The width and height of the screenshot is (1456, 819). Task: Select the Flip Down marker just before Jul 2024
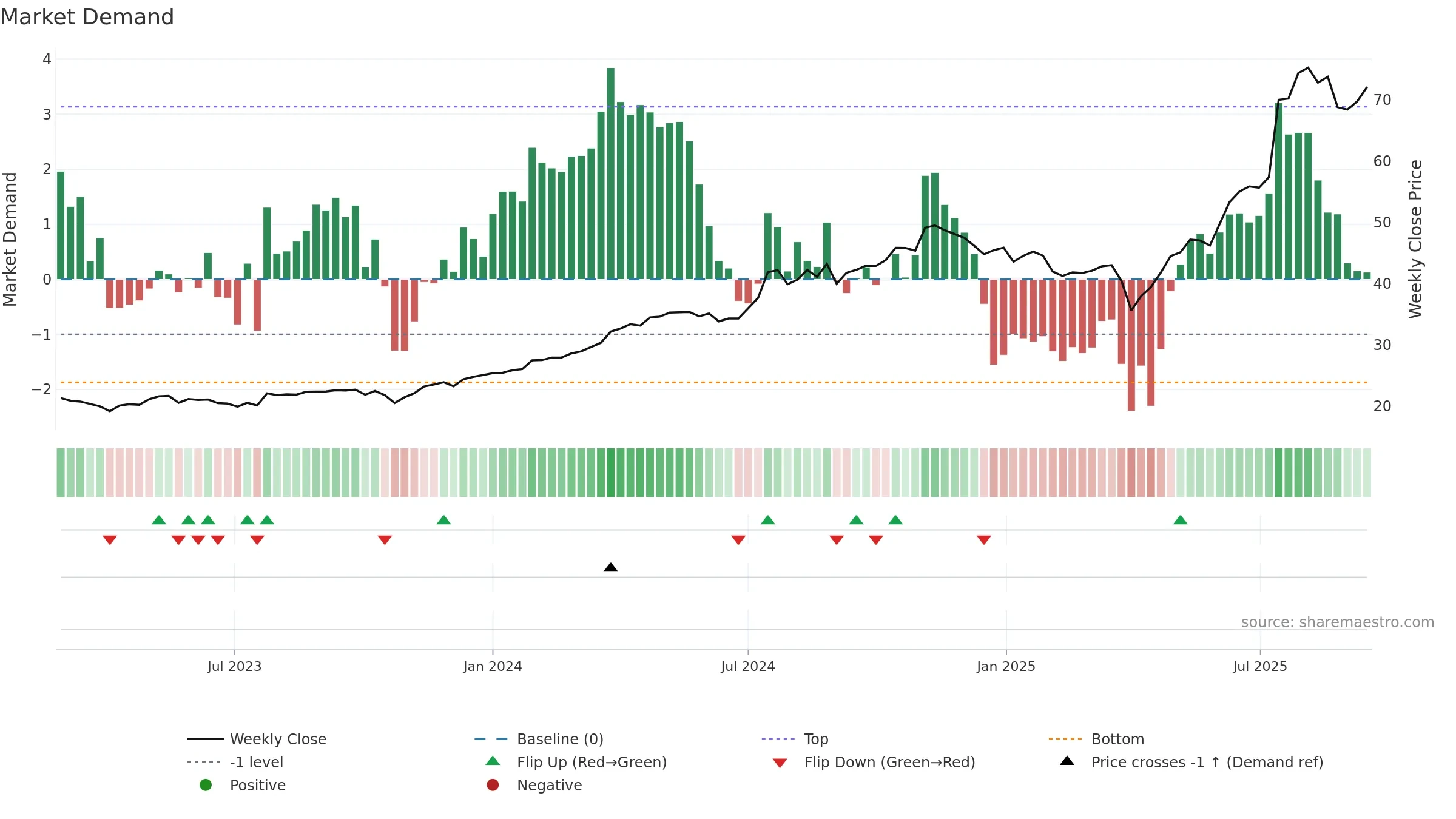click(738, 540)
